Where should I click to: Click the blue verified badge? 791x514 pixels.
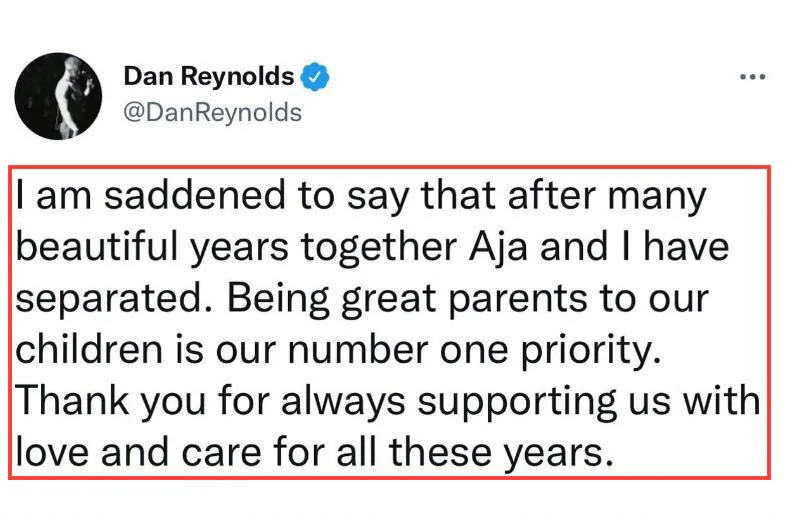coord(317,76)
